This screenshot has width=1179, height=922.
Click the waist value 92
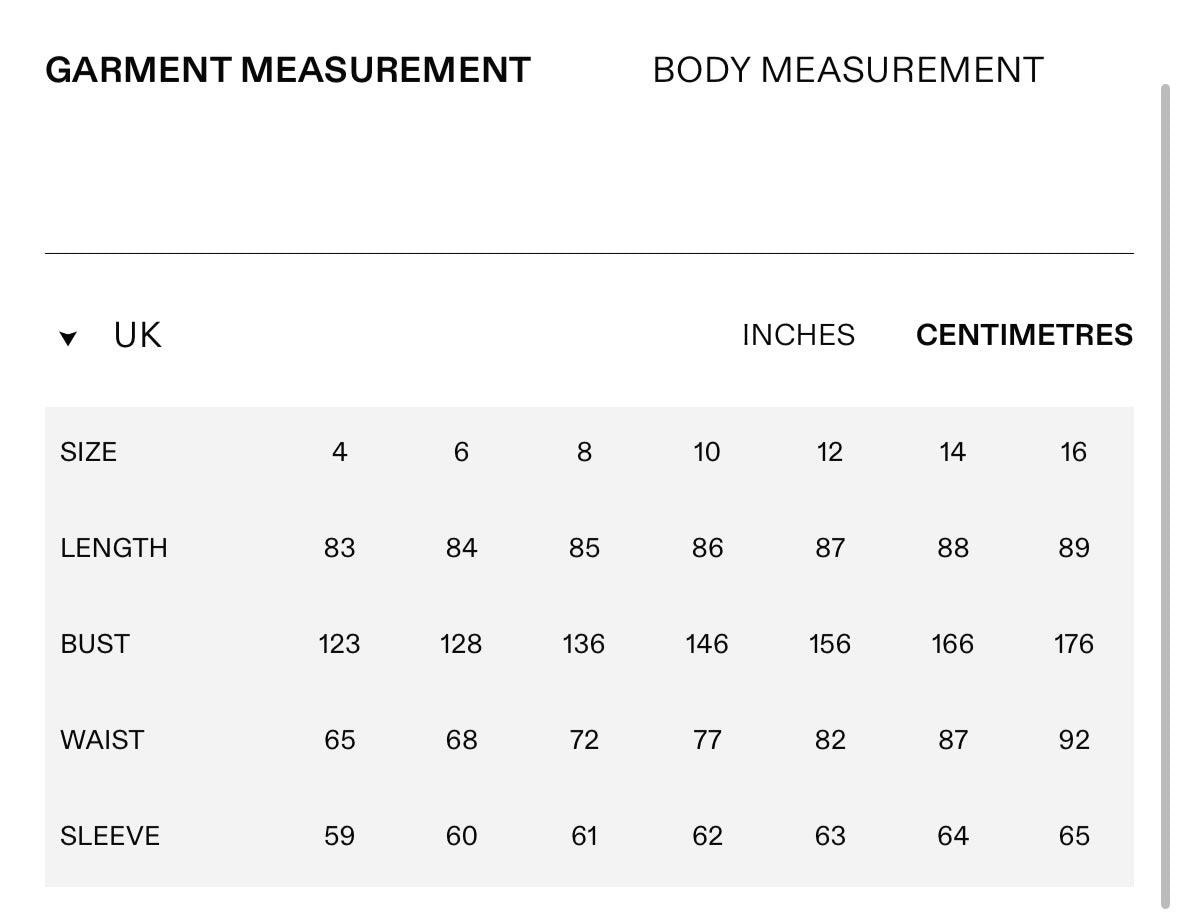coord(1074,740)
